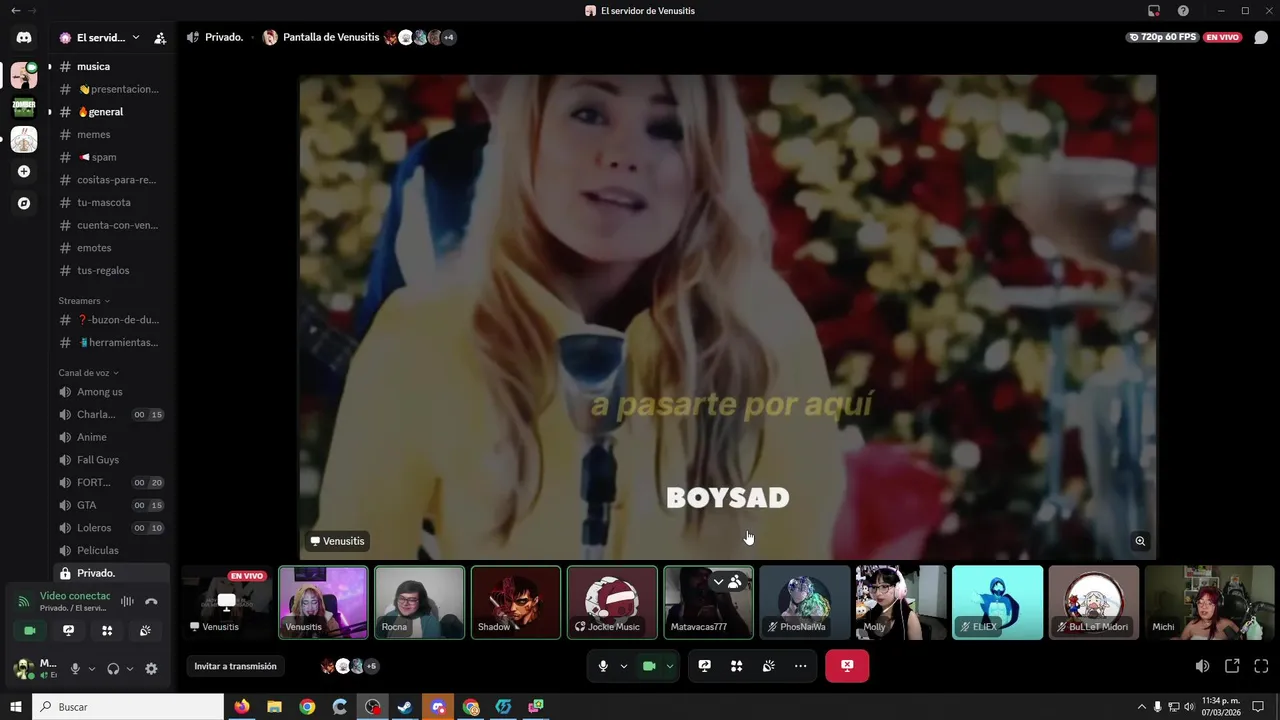Share your screen icon in call bar

point(704,666)
